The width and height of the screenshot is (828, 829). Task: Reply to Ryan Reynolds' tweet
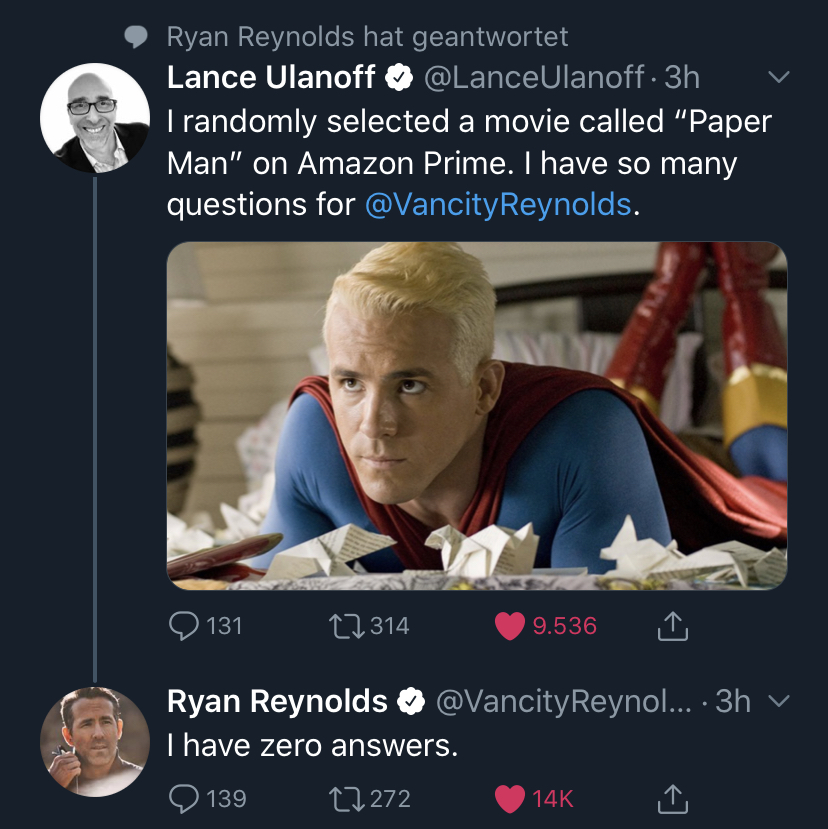click(183, 798)
